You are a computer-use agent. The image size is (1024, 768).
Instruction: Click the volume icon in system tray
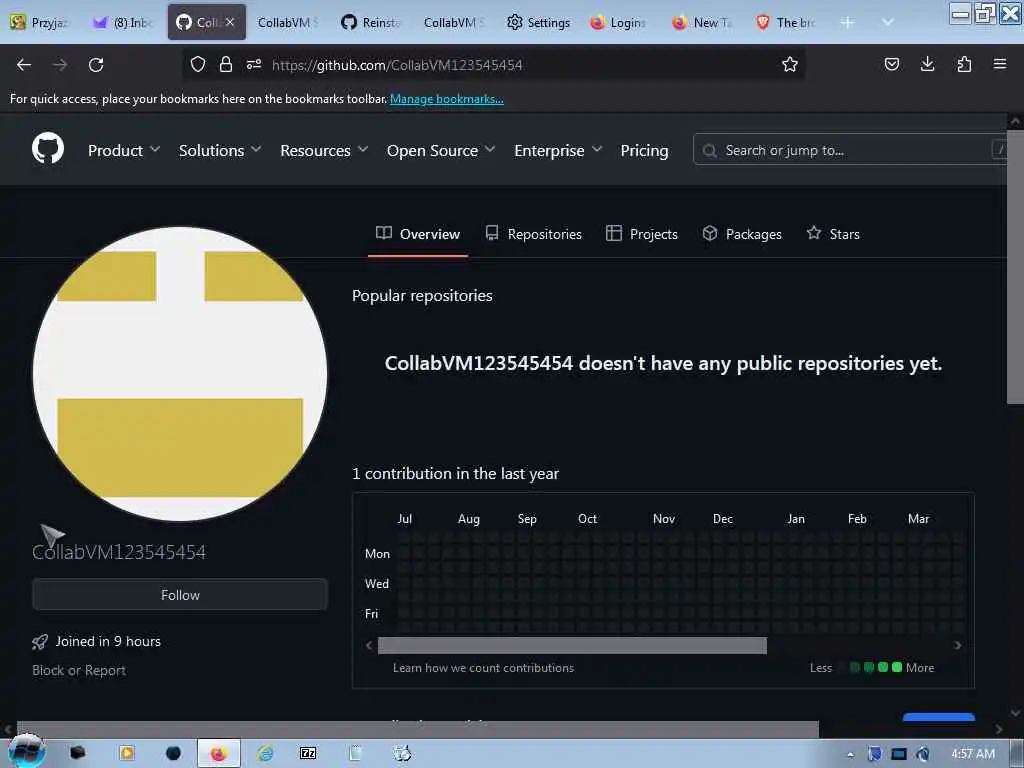coord(922,754)
